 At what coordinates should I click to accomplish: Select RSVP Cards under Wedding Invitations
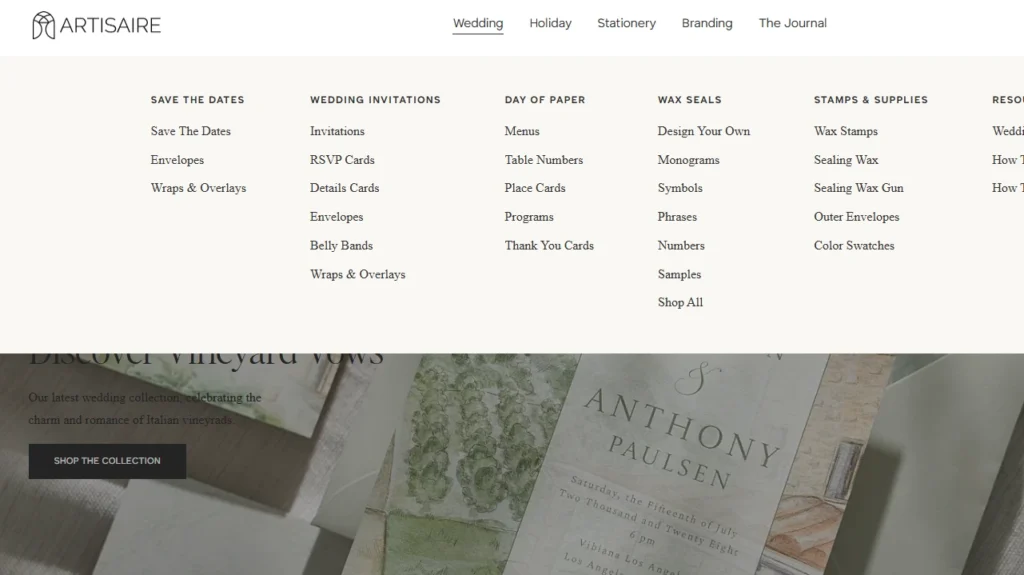tap(342, 160)
